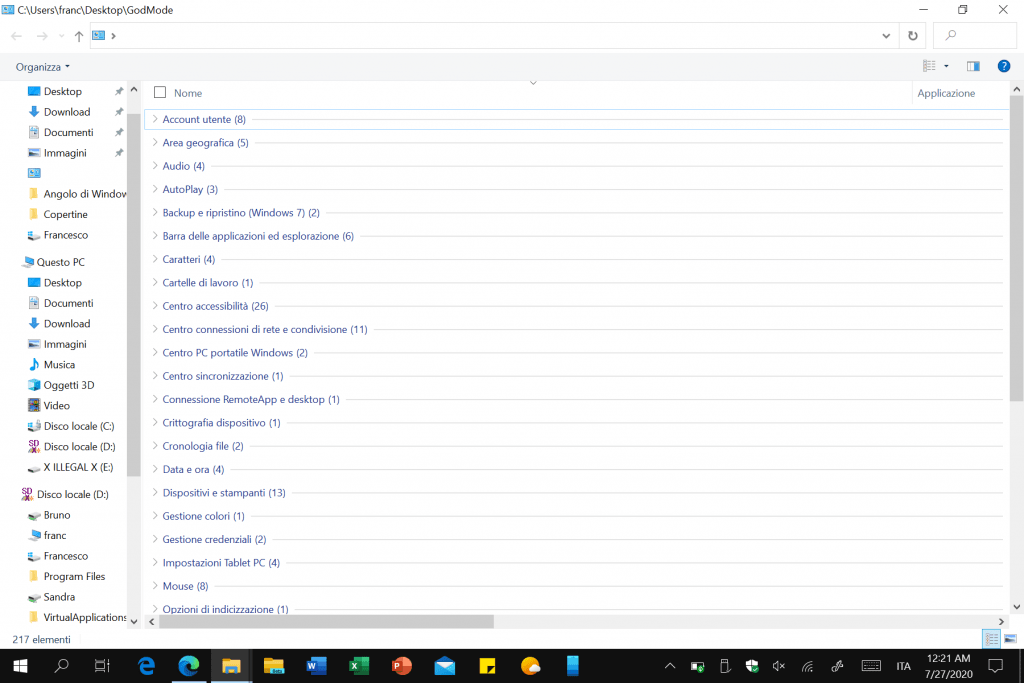Expand the Account utente group
The image size is (1024, 683).
click(155, 119)
